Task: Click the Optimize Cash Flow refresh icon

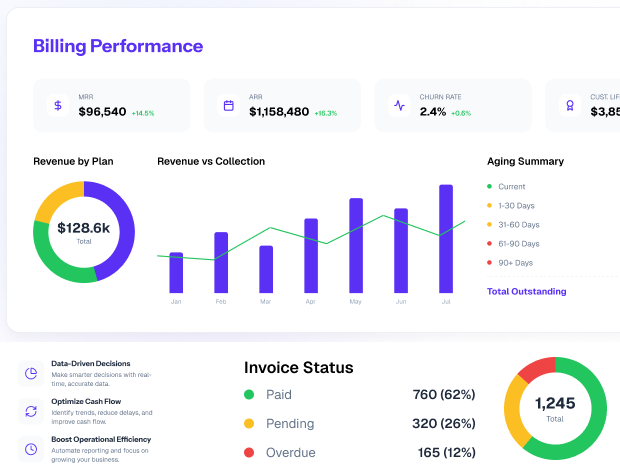Action: (x=31, y=411)
